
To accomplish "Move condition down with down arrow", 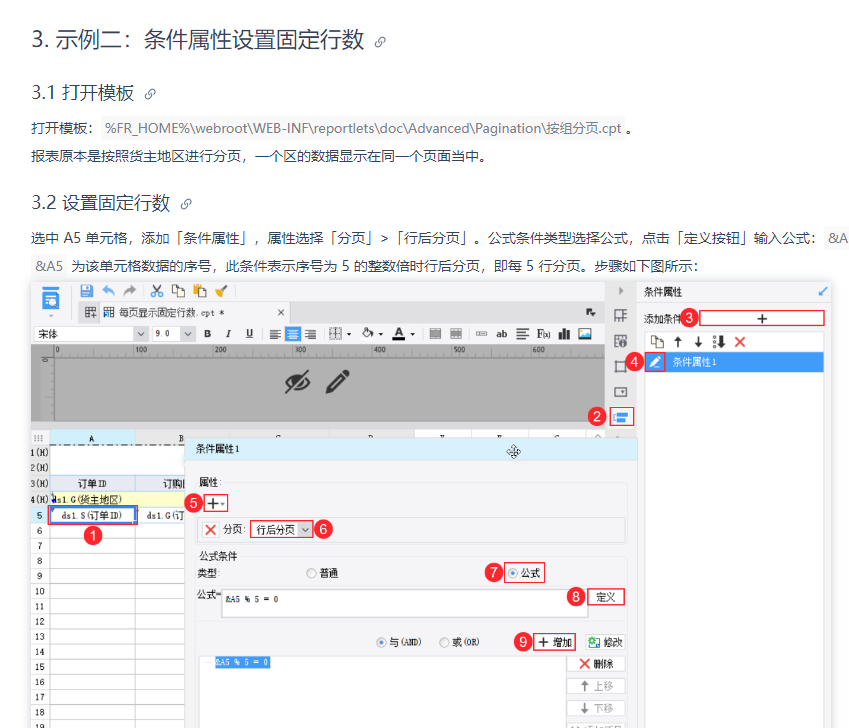I will pyautogui.click(x=698, y=342).
